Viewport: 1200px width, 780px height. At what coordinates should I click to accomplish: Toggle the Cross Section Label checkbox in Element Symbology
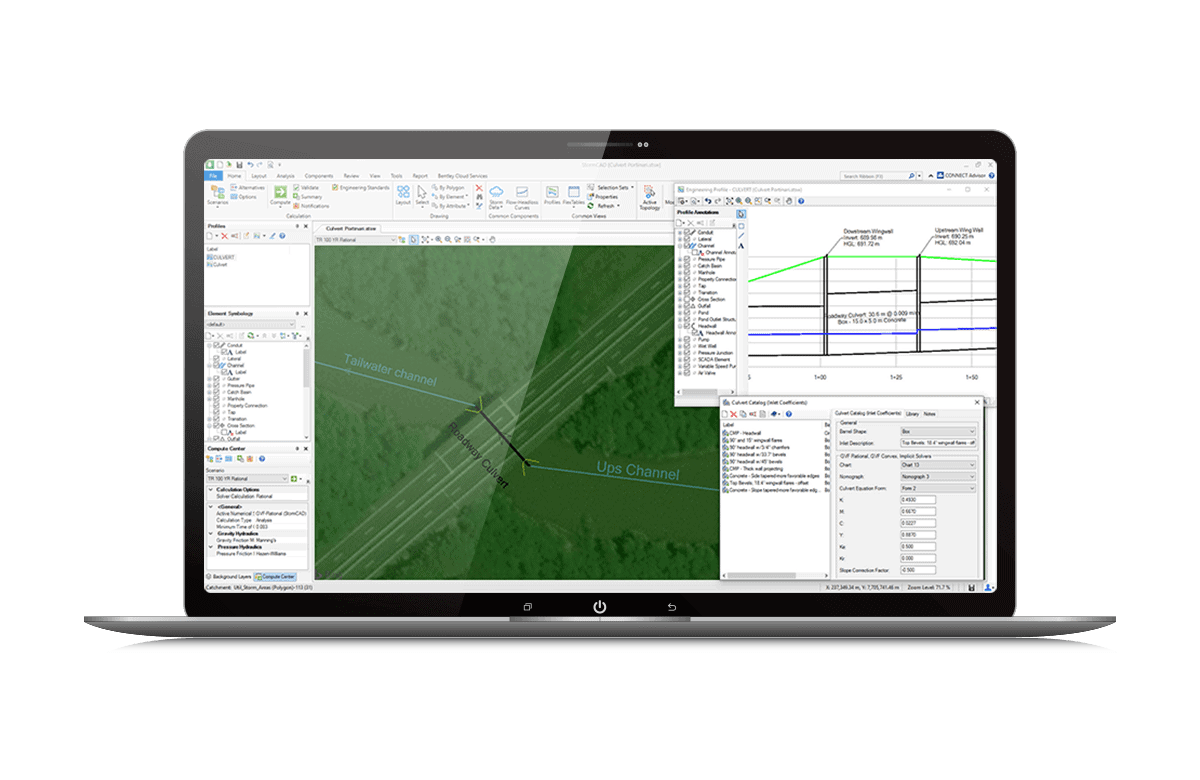pyautogui.click(x=222, y=432)
